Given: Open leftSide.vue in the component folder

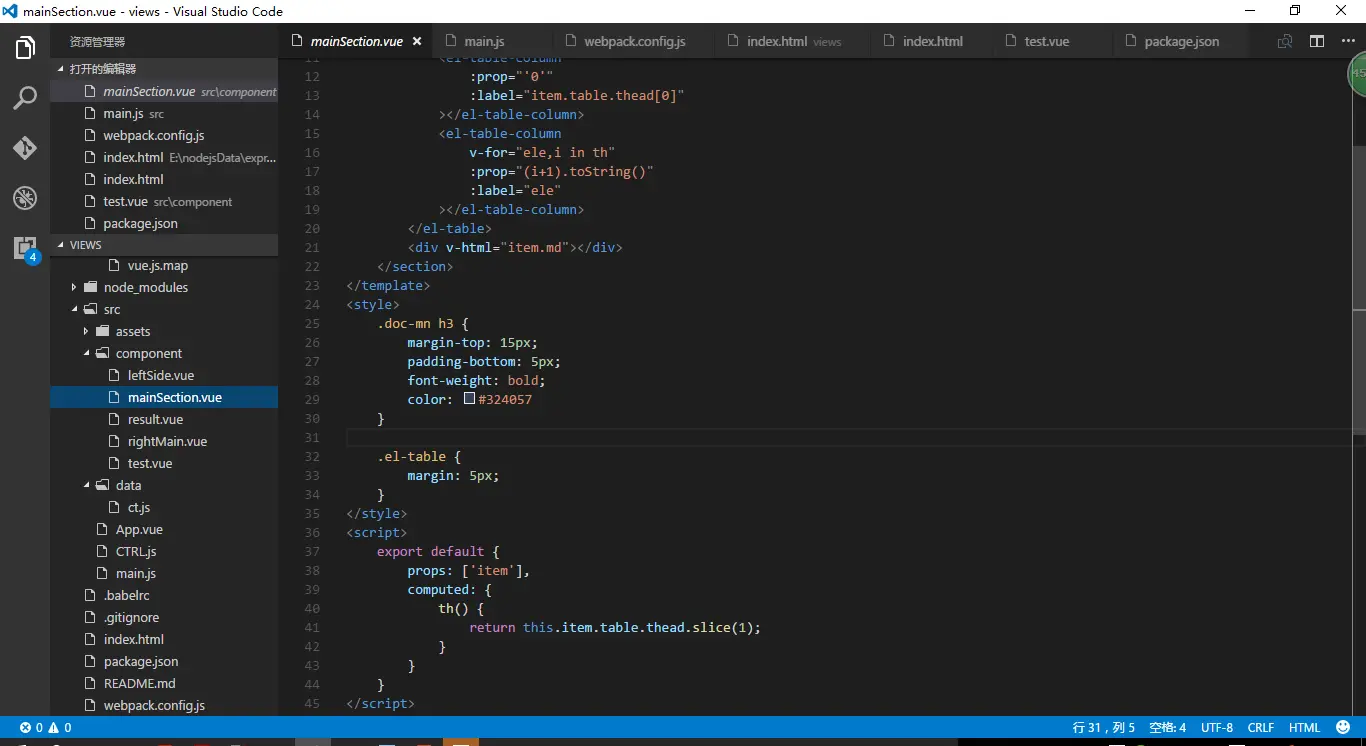Looking at the screenshot, I should click(x=164, y=375).
